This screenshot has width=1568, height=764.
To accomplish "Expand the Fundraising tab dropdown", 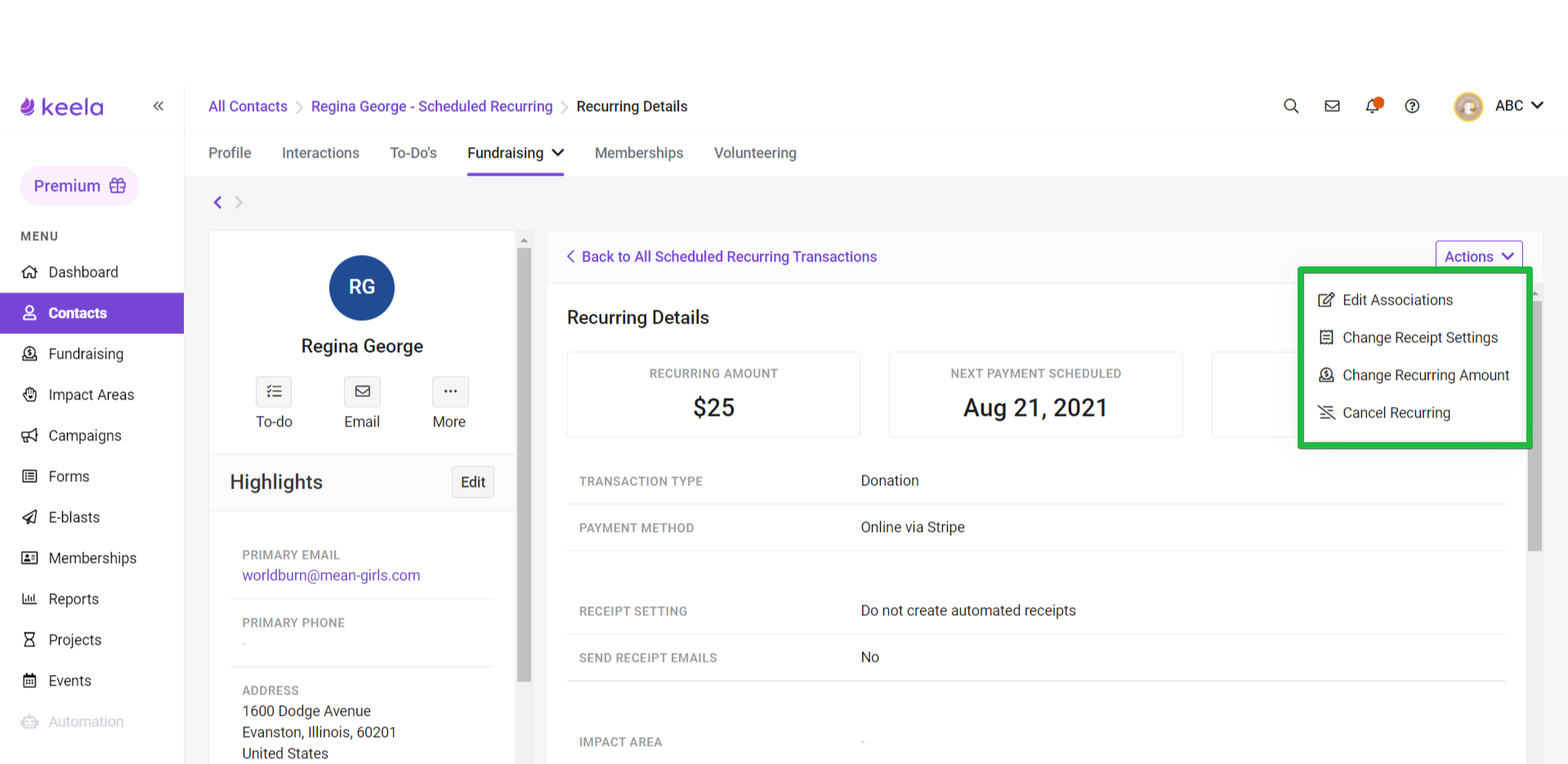I will pos(516,153).
